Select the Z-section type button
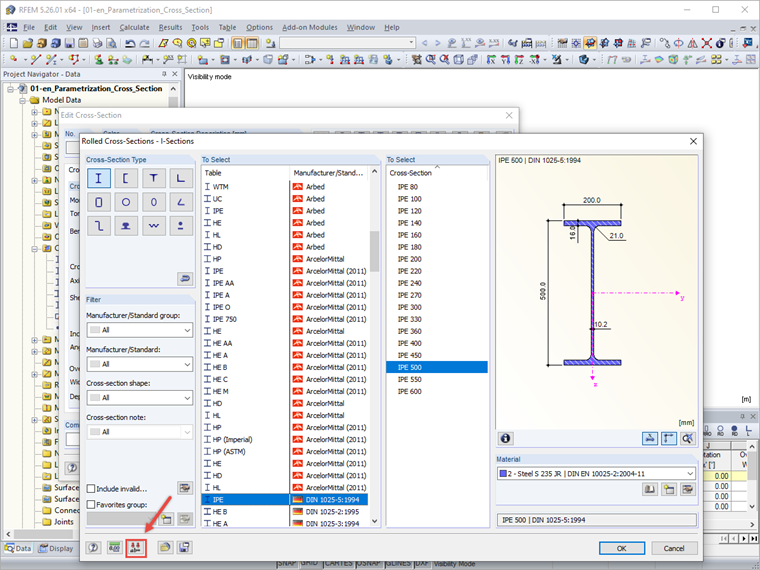This screenshot has width=760, height=570. coord(98,225)
